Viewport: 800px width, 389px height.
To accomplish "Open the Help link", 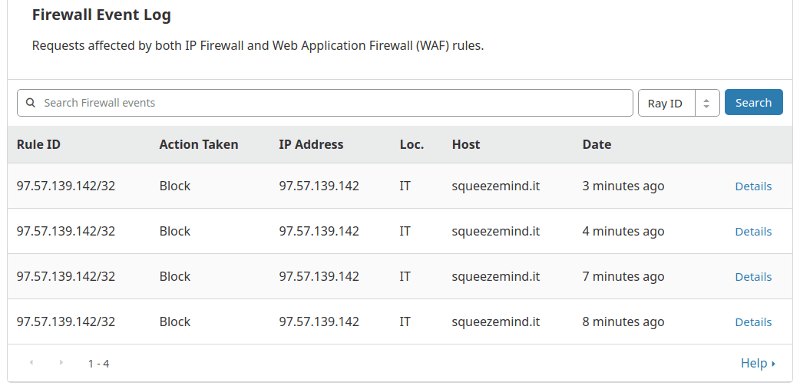I will click(x=758, y=363).
